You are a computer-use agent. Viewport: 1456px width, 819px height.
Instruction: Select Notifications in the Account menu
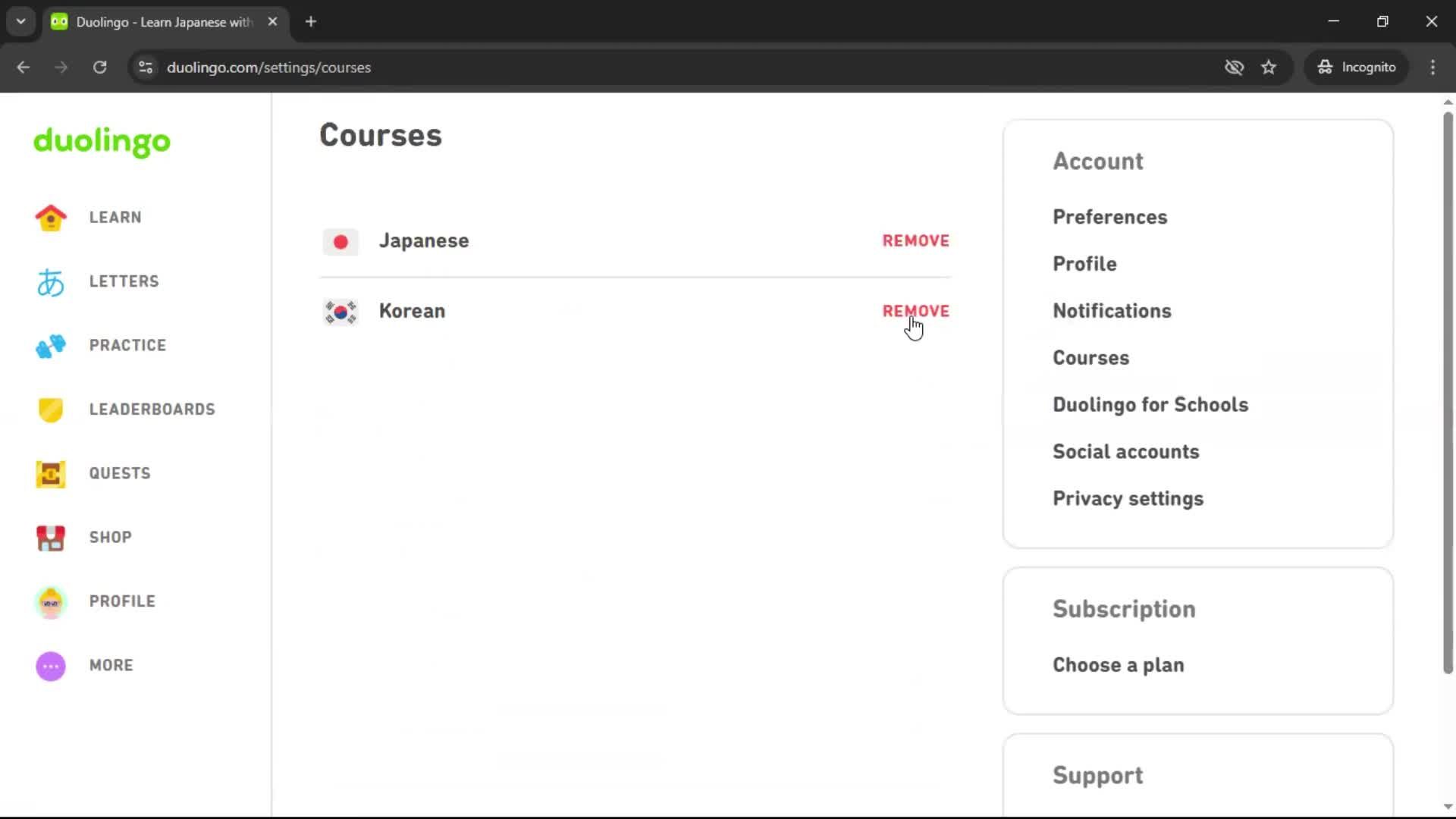pos(1112,311)
